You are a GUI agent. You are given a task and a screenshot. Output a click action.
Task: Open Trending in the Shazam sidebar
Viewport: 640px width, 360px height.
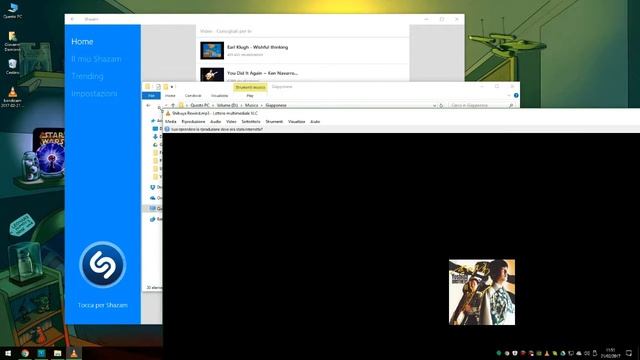(87, 76)
